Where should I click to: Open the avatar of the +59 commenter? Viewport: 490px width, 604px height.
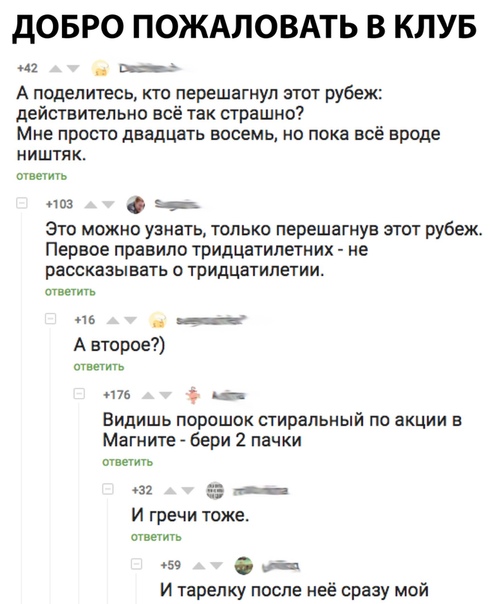[x=244, y=566]
